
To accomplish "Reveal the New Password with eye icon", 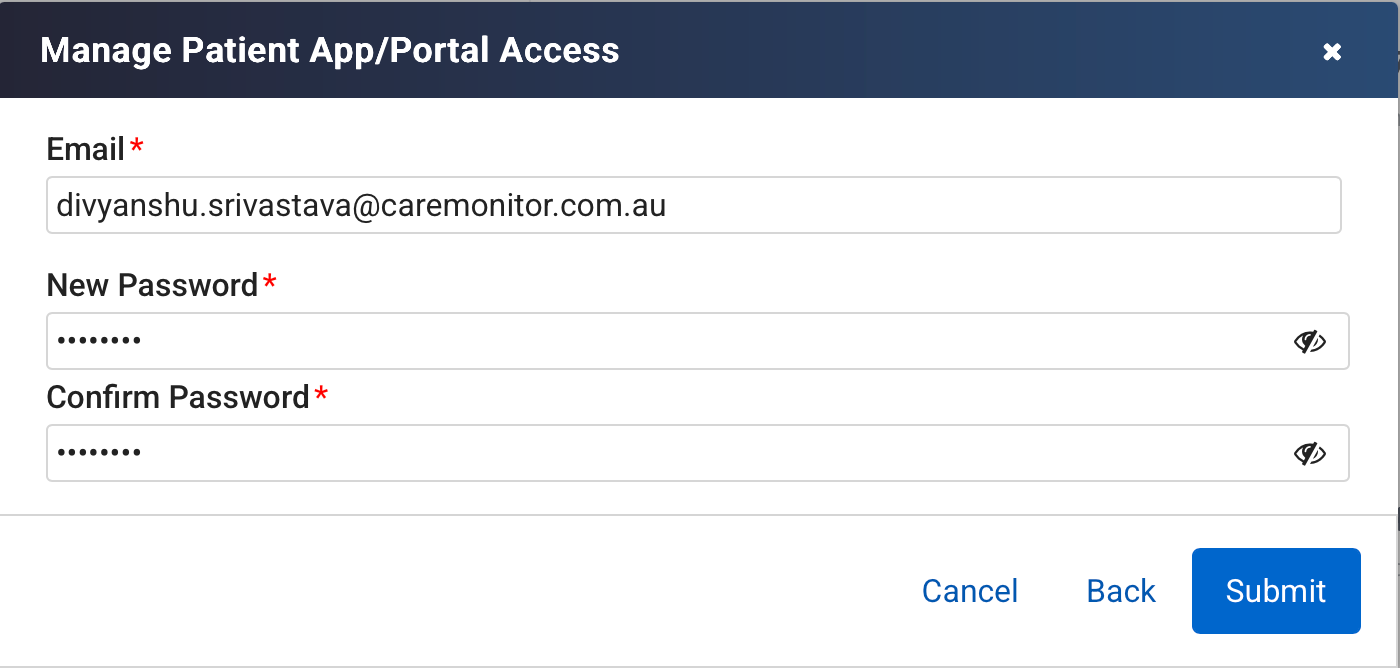I will [1309, 342].
